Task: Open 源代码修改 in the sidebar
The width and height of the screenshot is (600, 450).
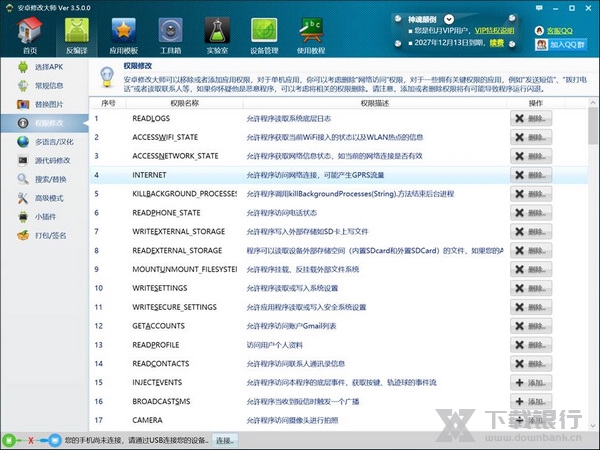Action: coord(44,161)
